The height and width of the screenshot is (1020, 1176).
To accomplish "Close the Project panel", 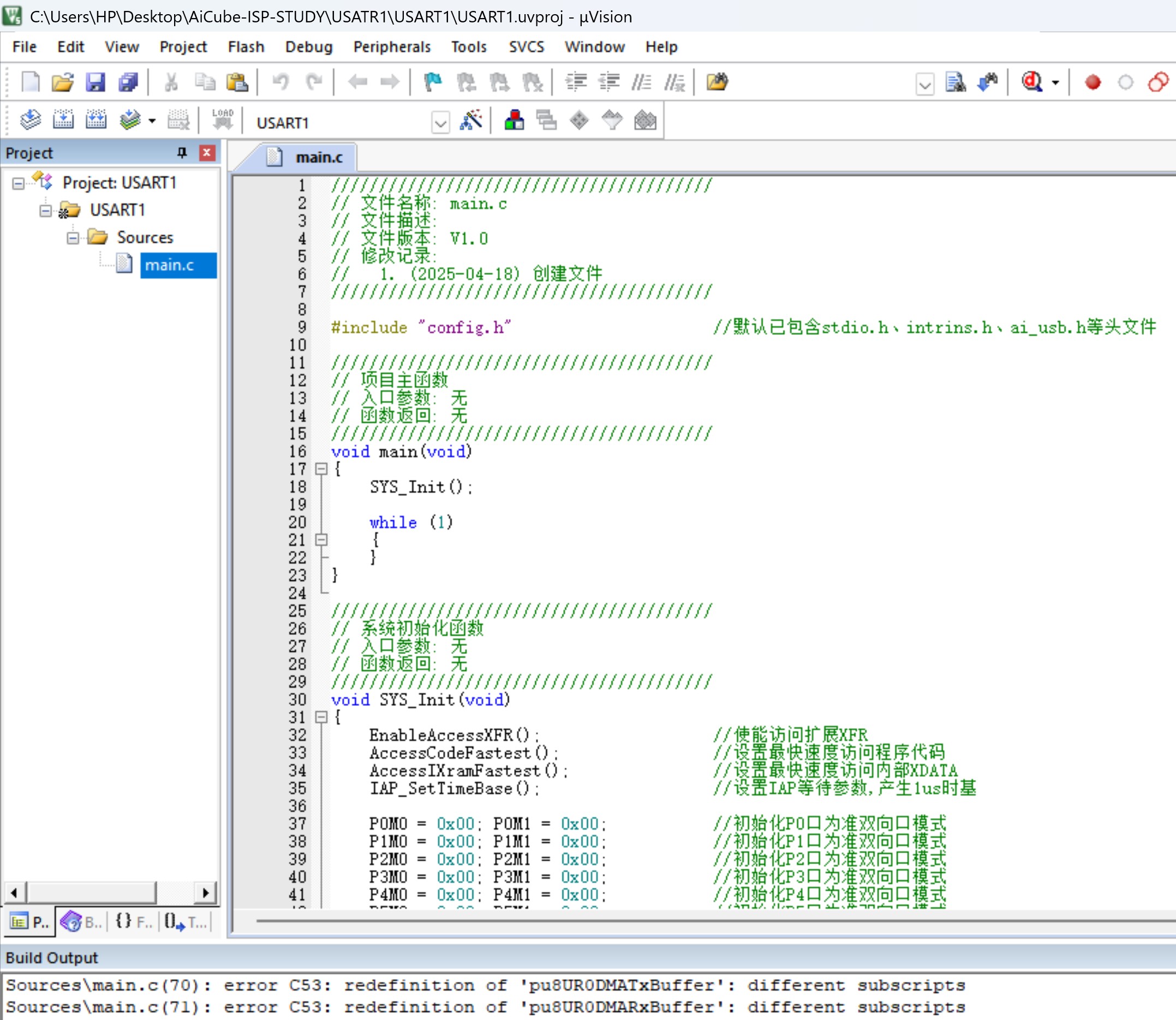I will [x=207, y=153].
